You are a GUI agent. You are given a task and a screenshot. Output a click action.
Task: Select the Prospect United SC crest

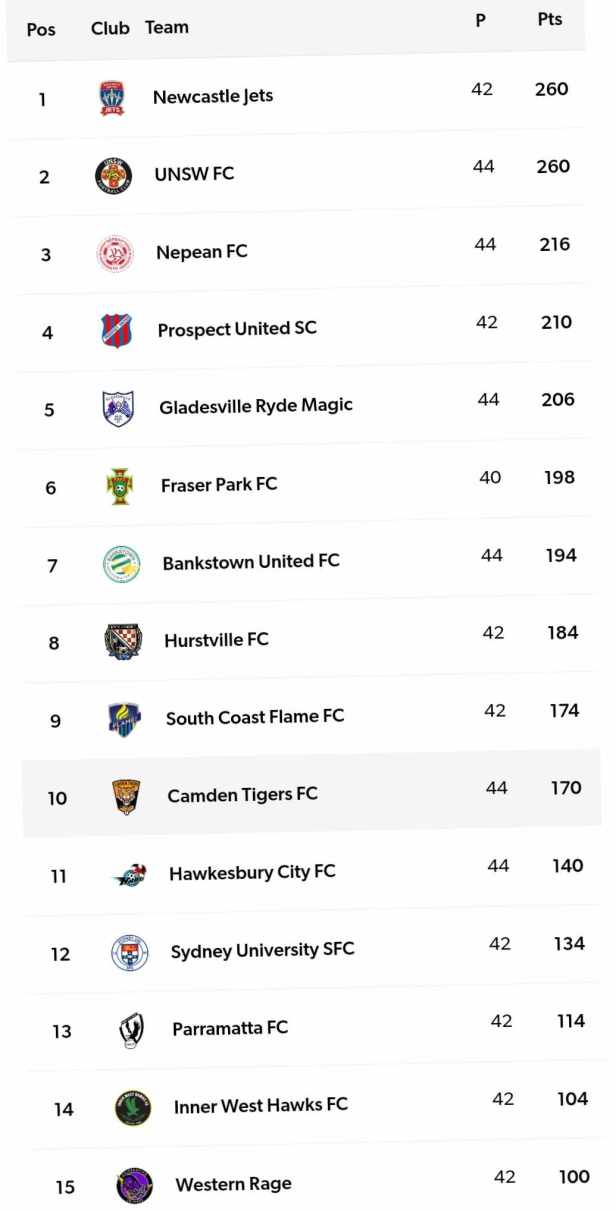tap(117, 331)
